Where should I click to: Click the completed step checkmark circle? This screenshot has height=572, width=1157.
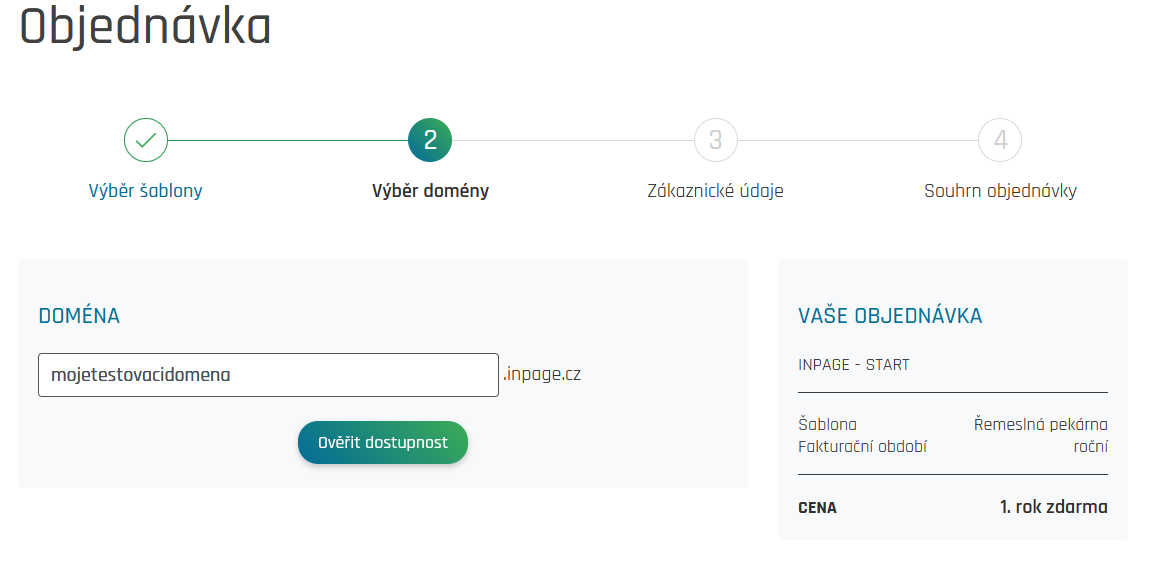click(x=146, y=140)
